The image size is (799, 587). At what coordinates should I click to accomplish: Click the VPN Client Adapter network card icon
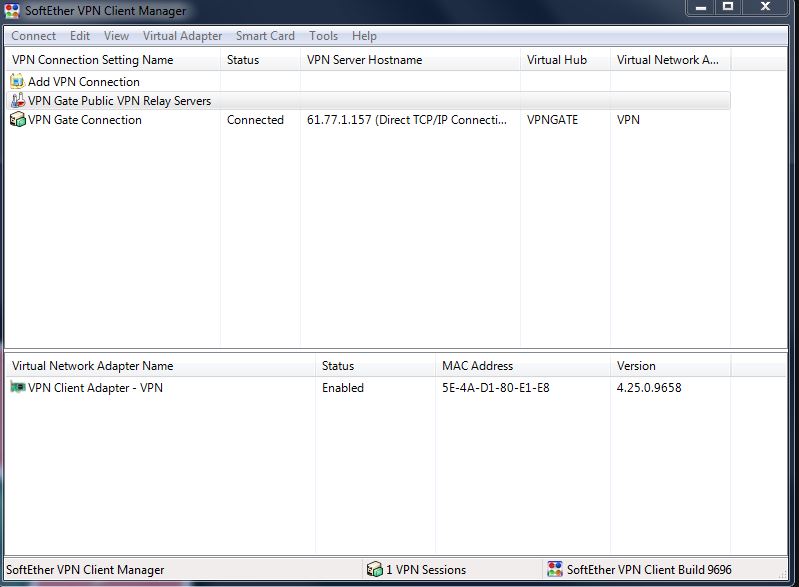pos(18,387)
